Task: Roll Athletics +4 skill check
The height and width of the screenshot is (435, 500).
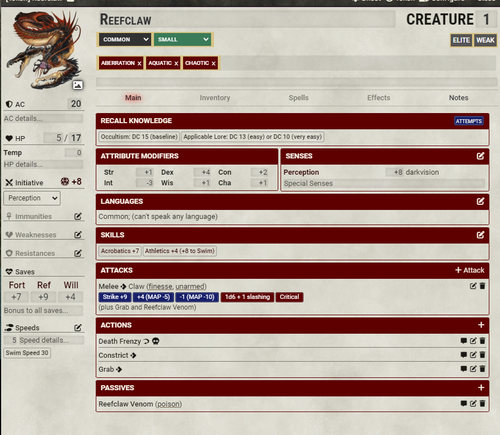Action: 180,251
